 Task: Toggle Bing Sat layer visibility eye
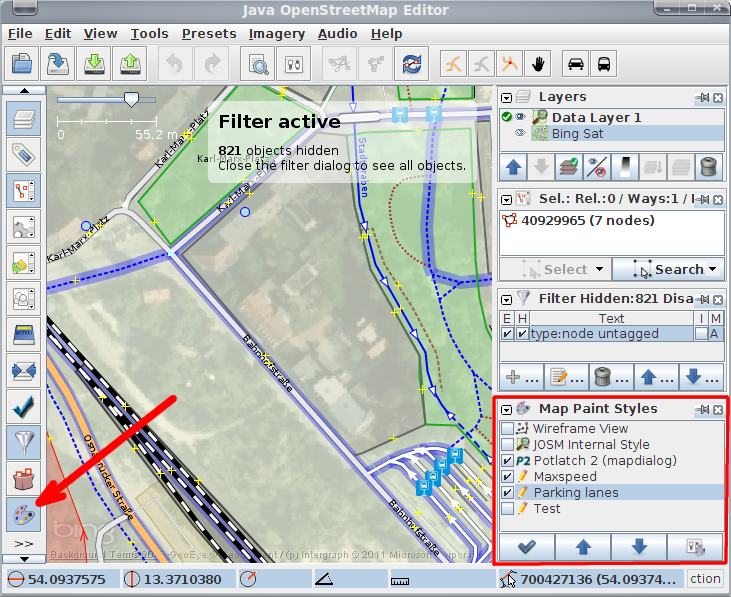pos(520,133)
